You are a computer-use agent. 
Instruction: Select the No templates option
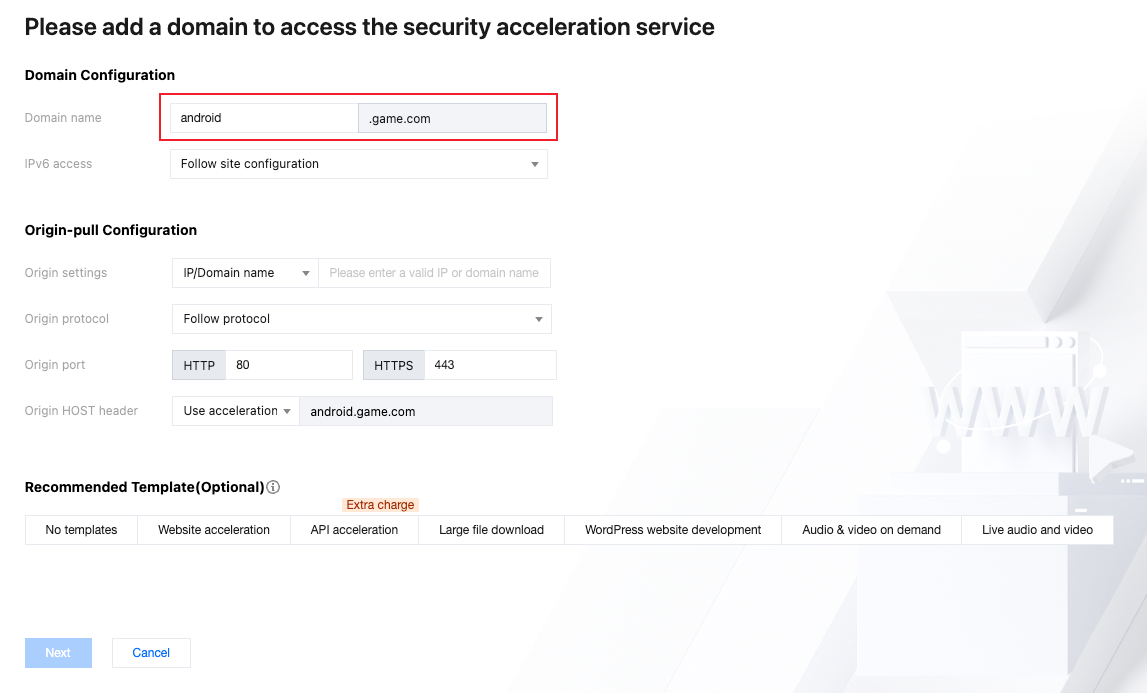81,530
